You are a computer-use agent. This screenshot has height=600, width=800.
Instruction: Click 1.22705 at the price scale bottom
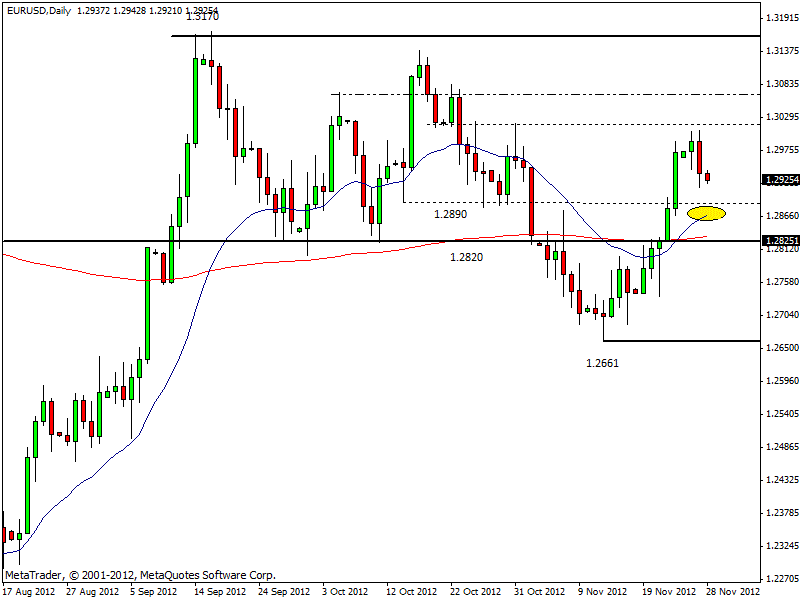780,578
